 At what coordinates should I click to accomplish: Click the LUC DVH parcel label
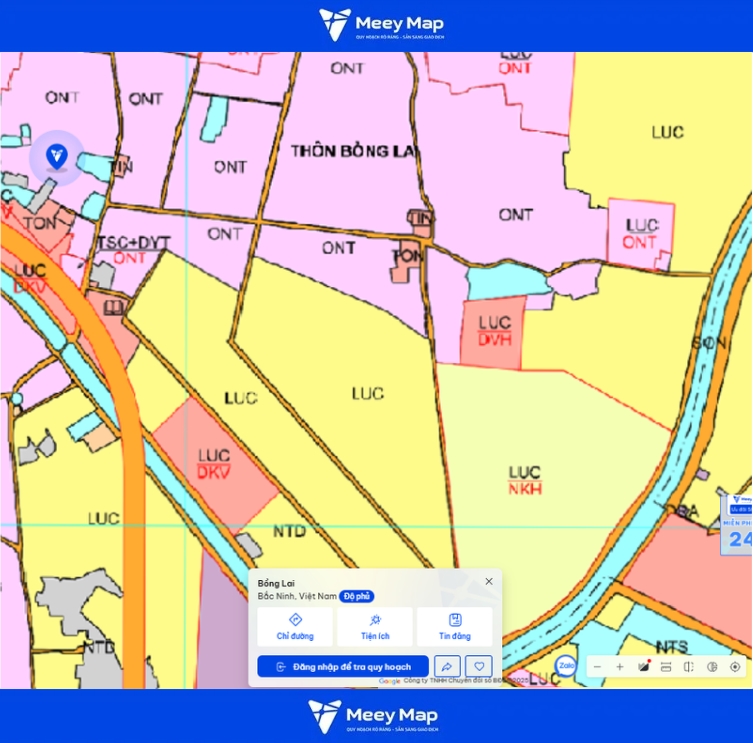click(495, 331)
